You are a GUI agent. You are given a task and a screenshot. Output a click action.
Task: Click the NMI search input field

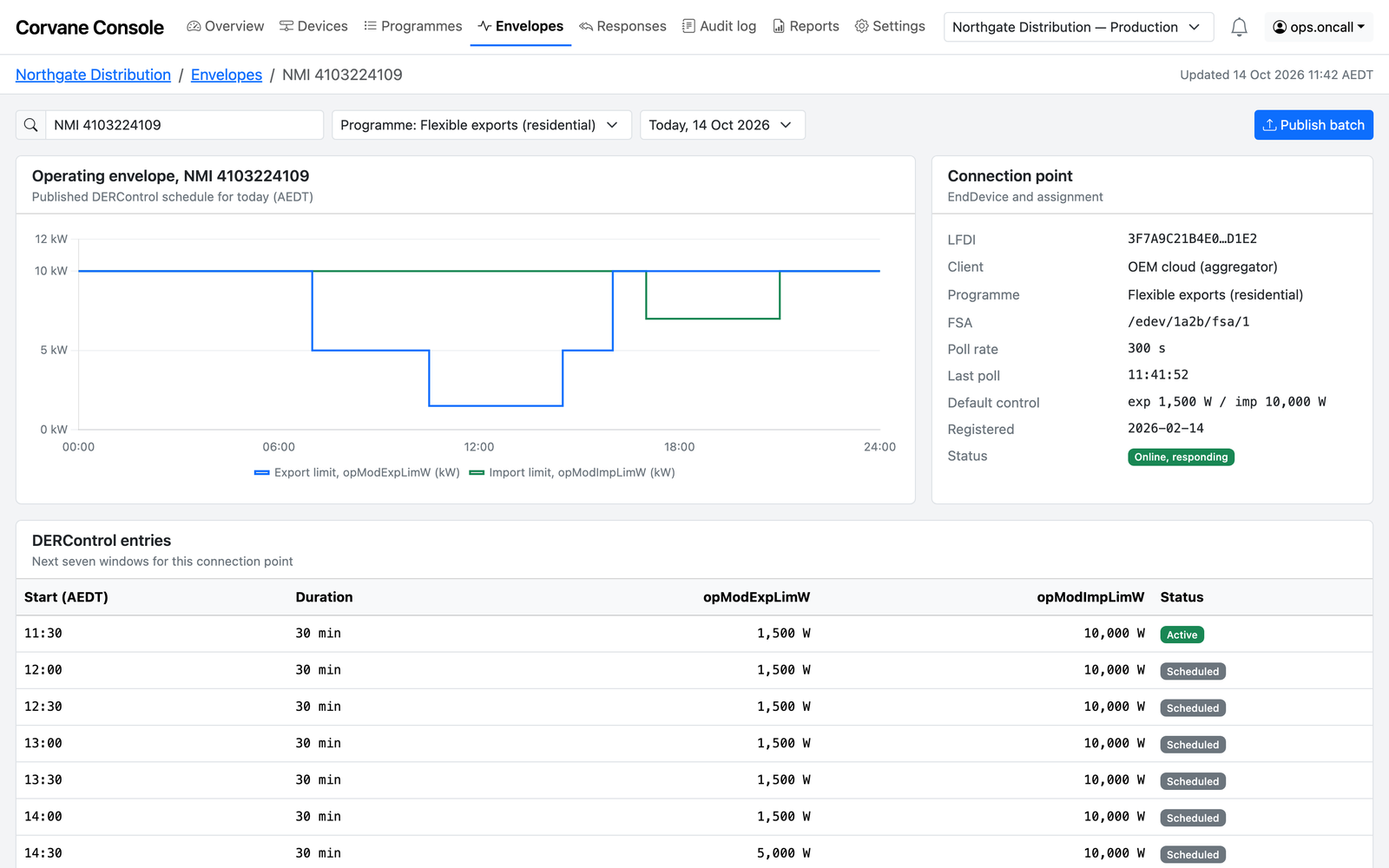184,125
